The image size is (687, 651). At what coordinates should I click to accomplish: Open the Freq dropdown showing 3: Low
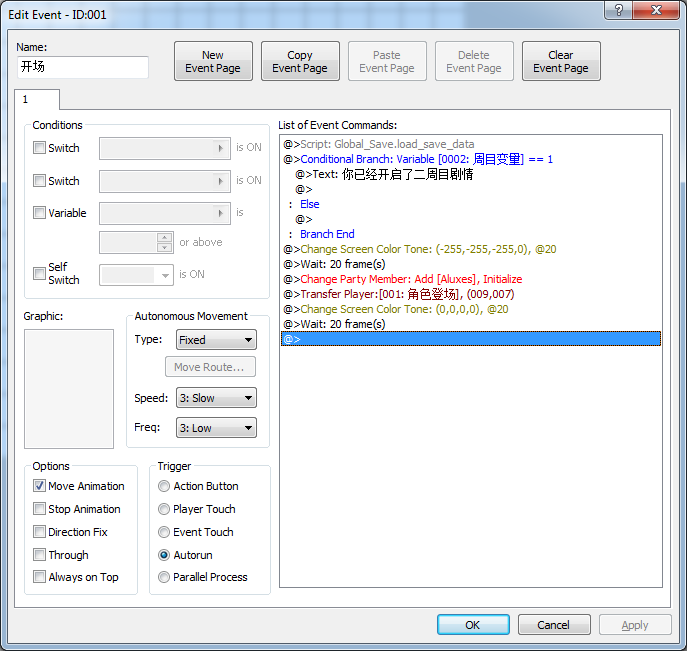pos(216,428)
